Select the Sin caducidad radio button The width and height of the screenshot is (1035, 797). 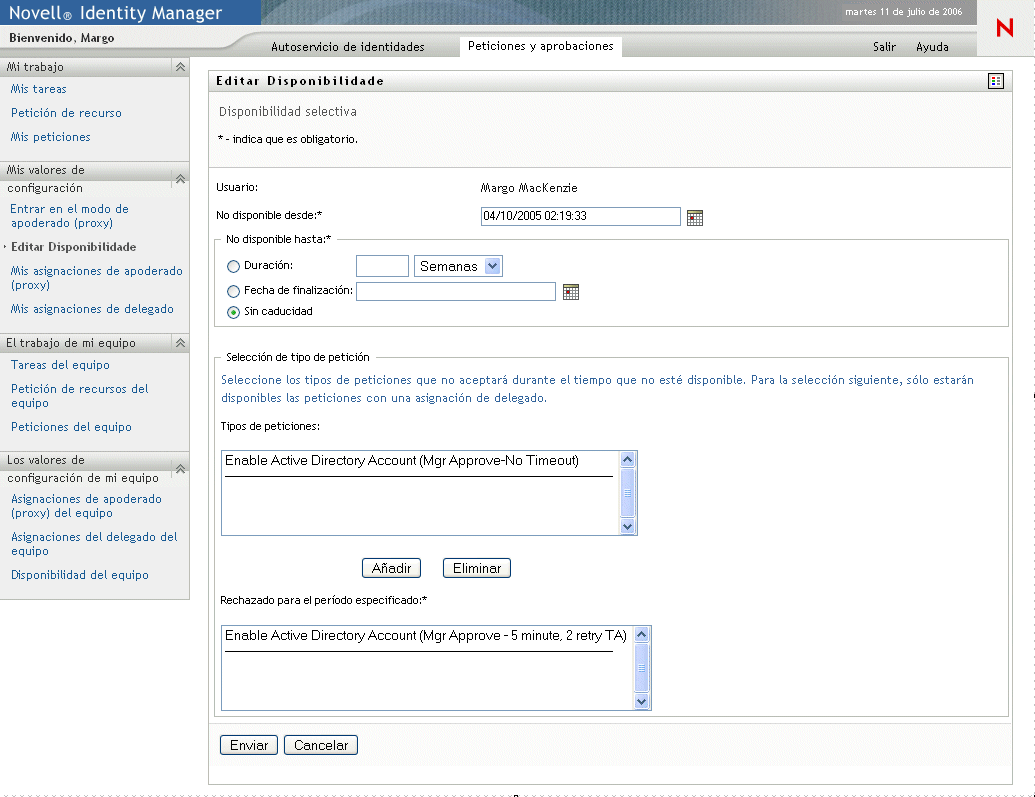point(233,312)
